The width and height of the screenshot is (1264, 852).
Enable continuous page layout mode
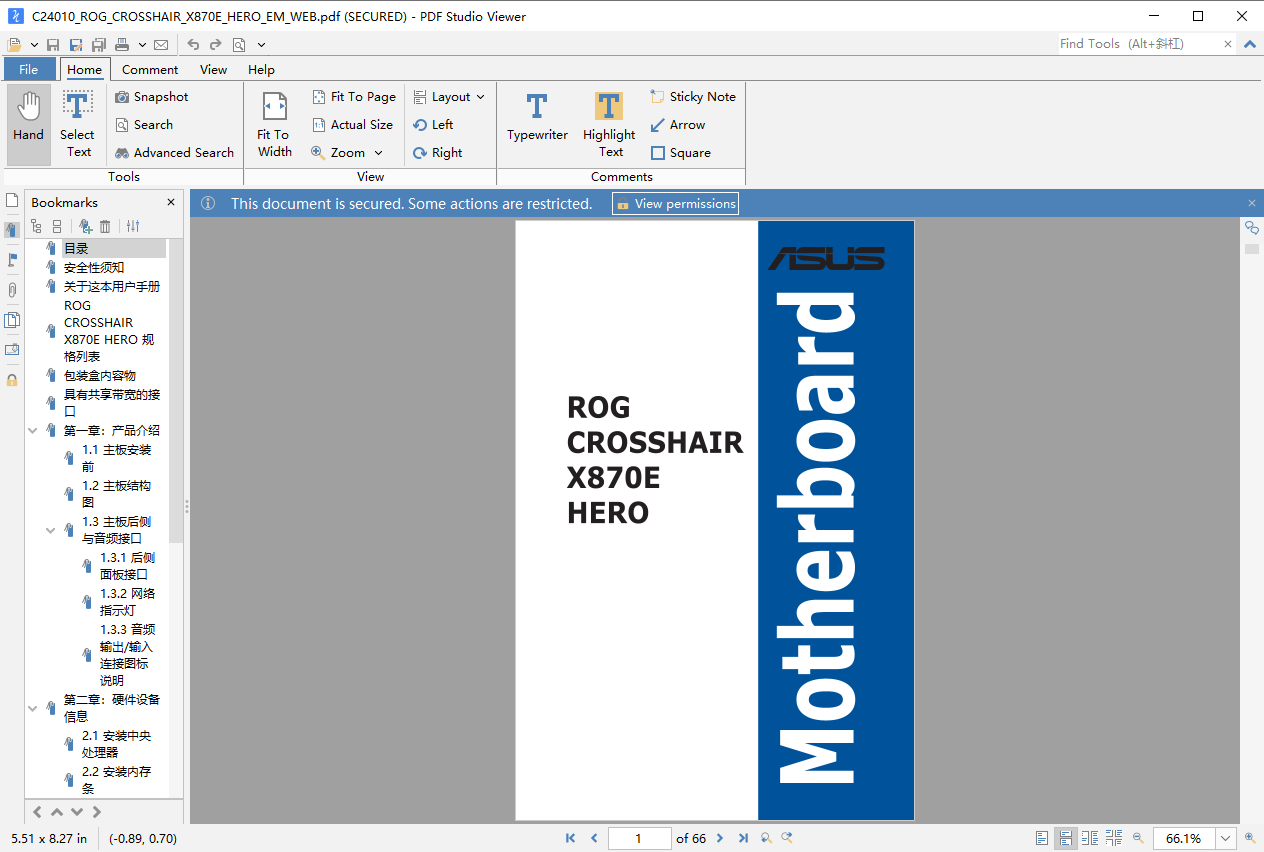[x=1066, y=838]
